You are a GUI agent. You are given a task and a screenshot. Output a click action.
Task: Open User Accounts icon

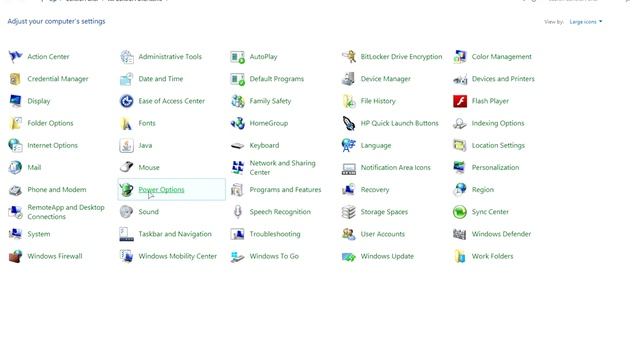tap(349, 233)
